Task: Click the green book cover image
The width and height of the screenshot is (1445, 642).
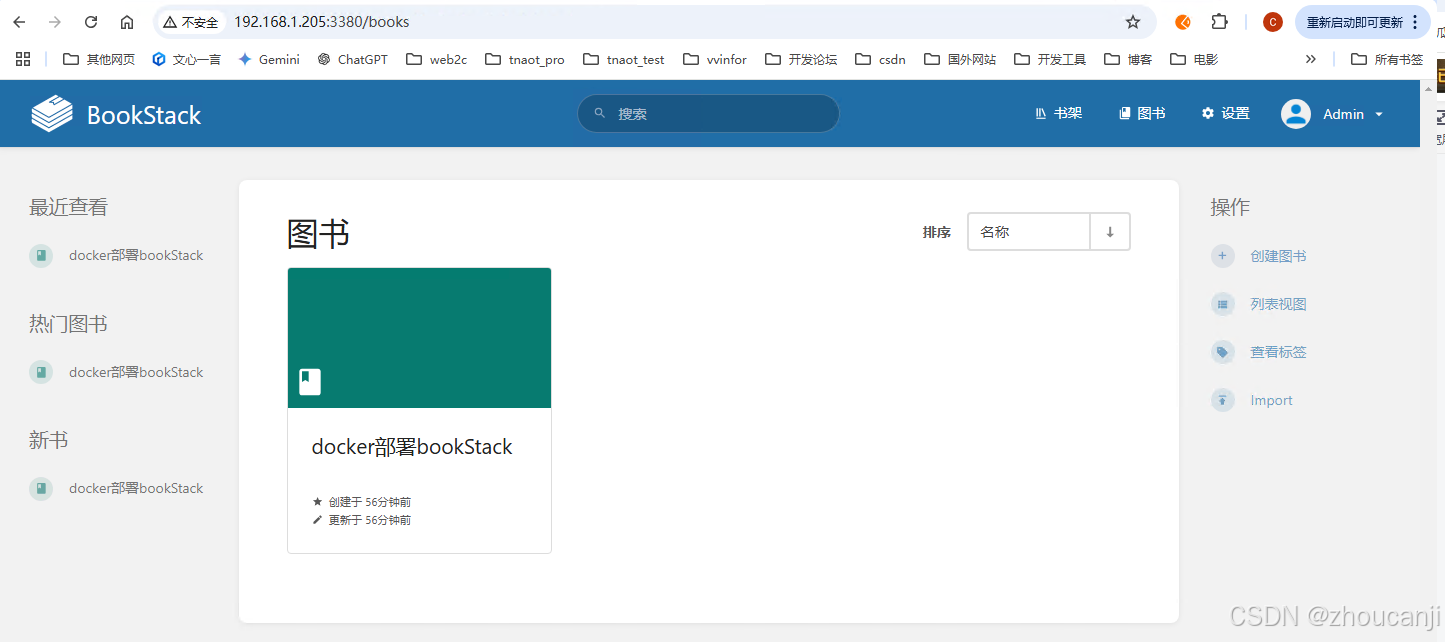Action: [x=419, y=338]
